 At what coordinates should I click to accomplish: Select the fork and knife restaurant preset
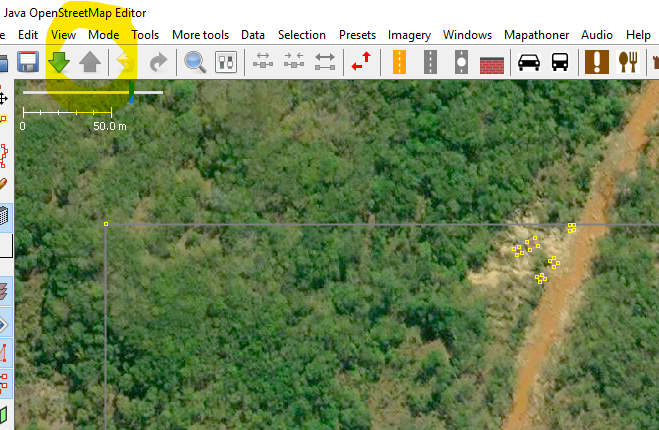[x=629, y=62]
